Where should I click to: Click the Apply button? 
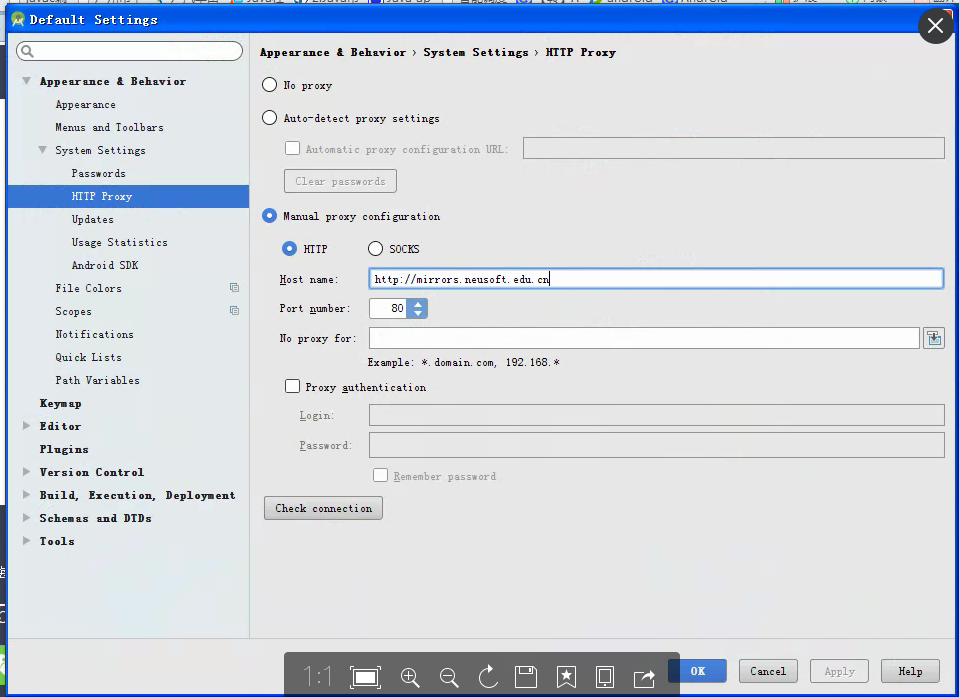click(x=839, y=671)
